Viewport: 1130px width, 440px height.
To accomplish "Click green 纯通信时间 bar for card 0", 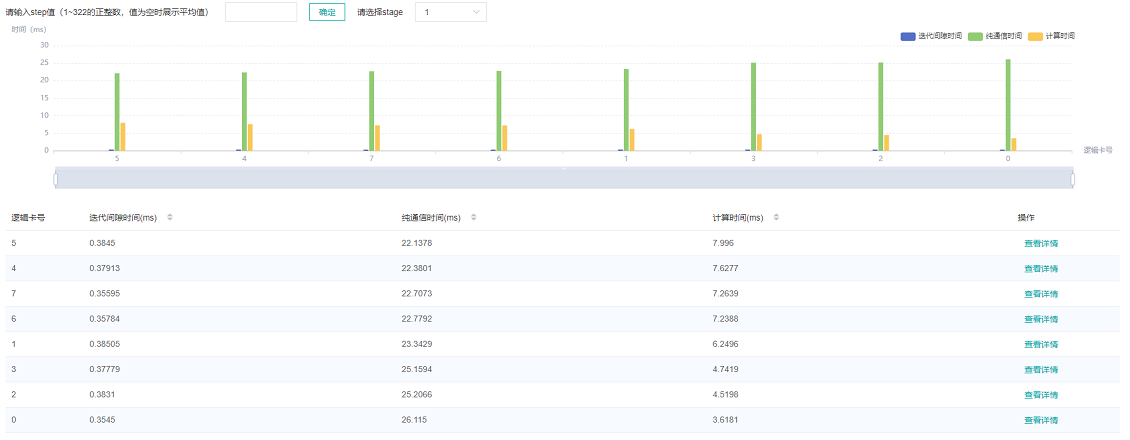I will [1008, 105].
